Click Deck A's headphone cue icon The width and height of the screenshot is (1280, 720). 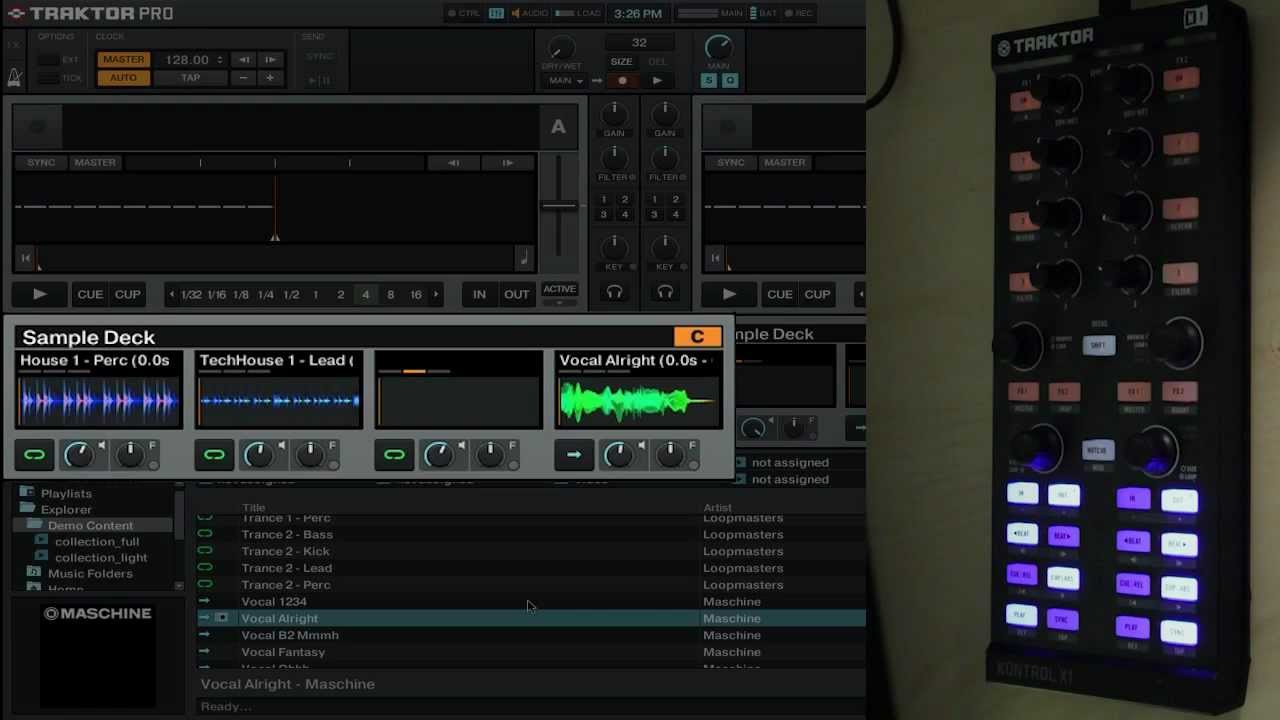click(614, 292)
